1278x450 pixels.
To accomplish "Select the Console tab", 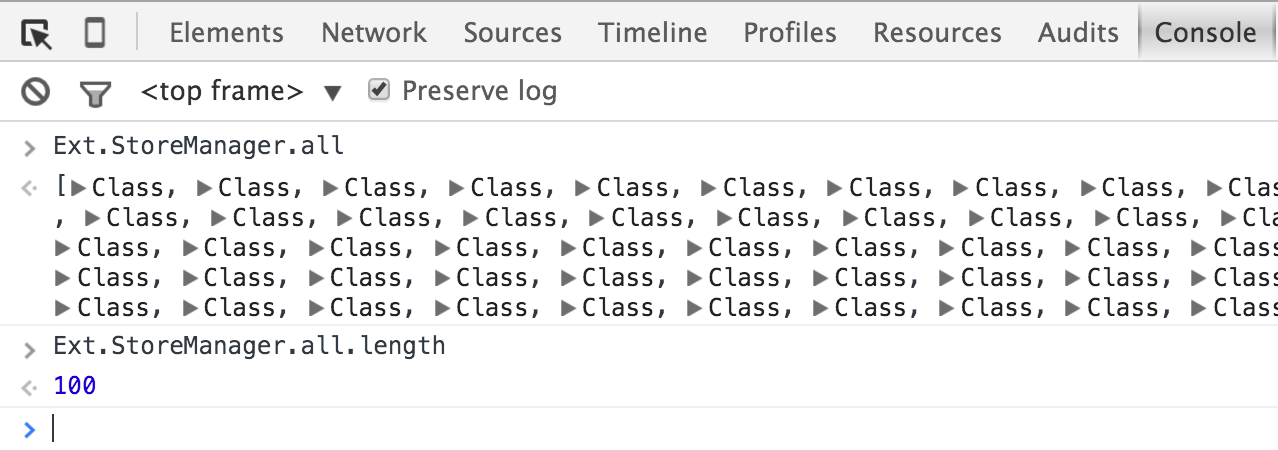I will pos(1205,33).
